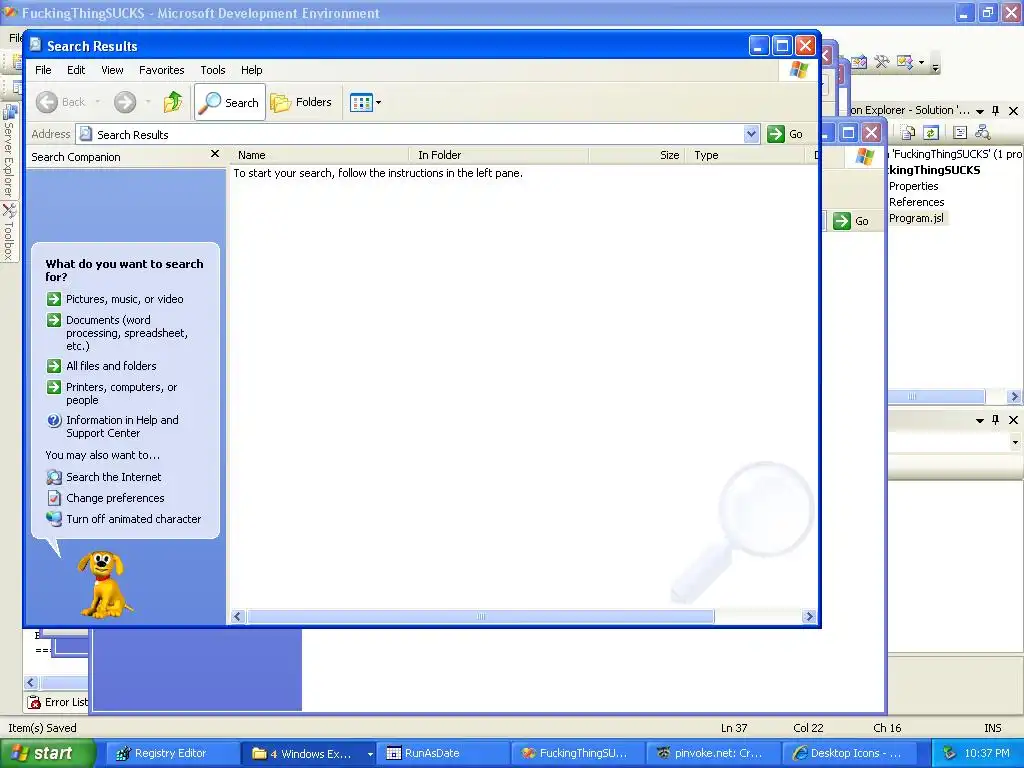The width and height of the screenshot is (1024, 768).
Task: Switch to RunAsDate in taskbar
Action: [441, 753]
